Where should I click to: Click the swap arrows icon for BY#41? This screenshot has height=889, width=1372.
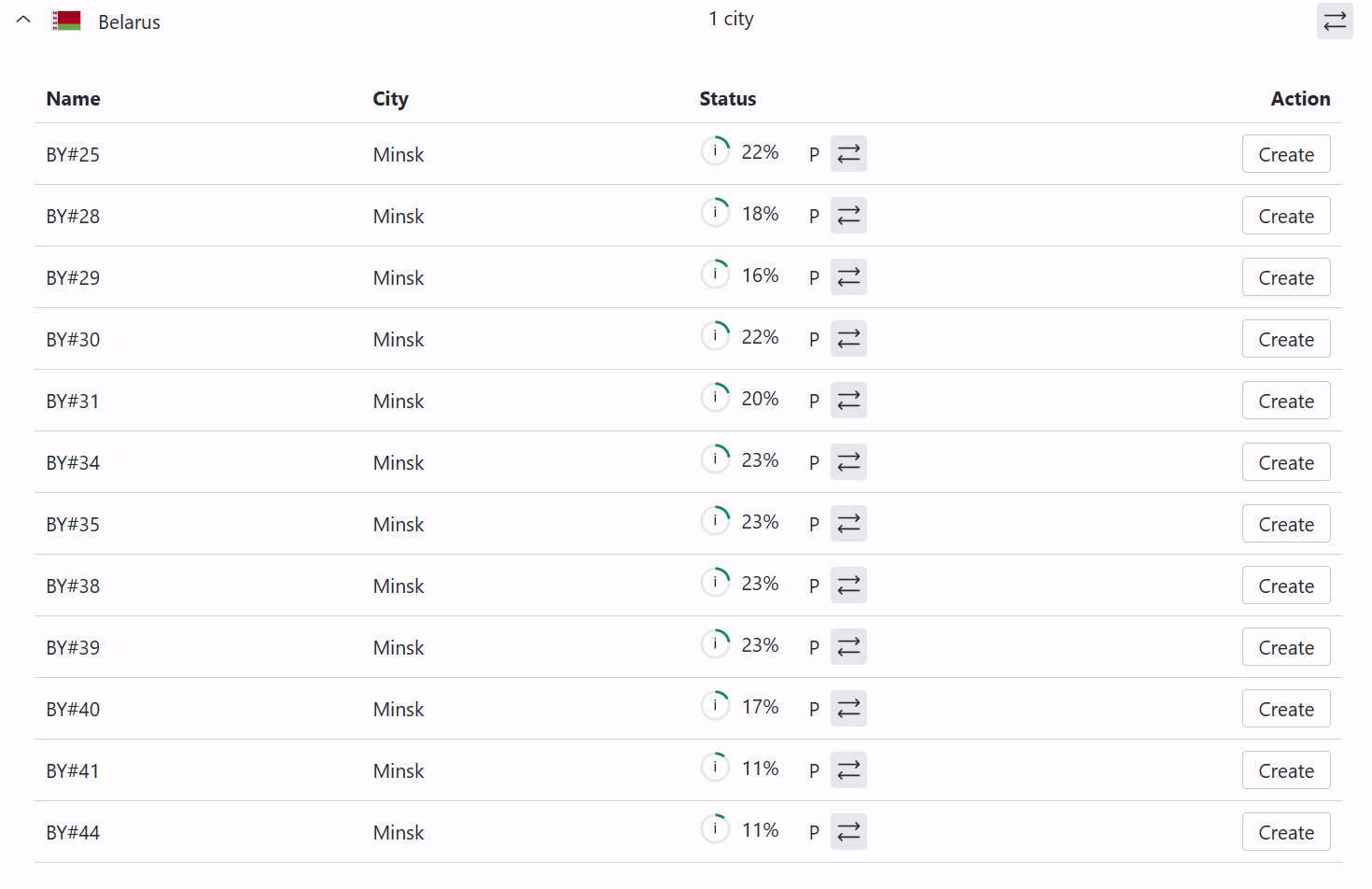pyautogui.click(x=848, y=770)
